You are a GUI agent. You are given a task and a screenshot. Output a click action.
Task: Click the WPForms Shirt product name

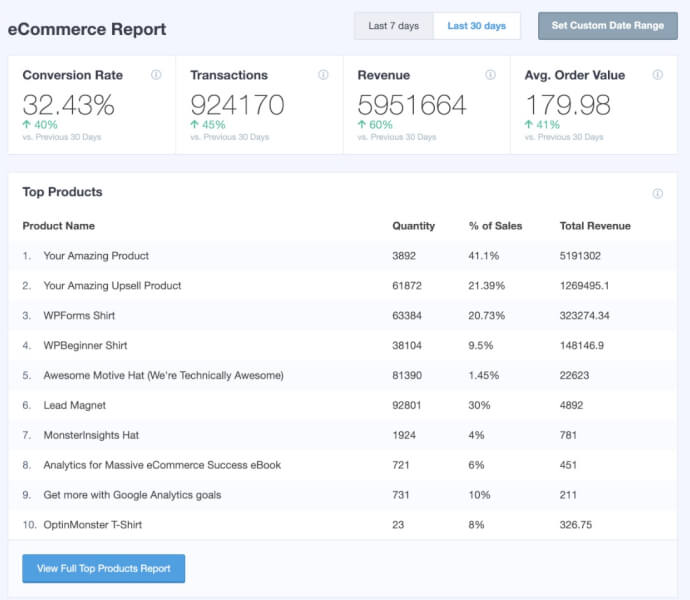(79, 316)
